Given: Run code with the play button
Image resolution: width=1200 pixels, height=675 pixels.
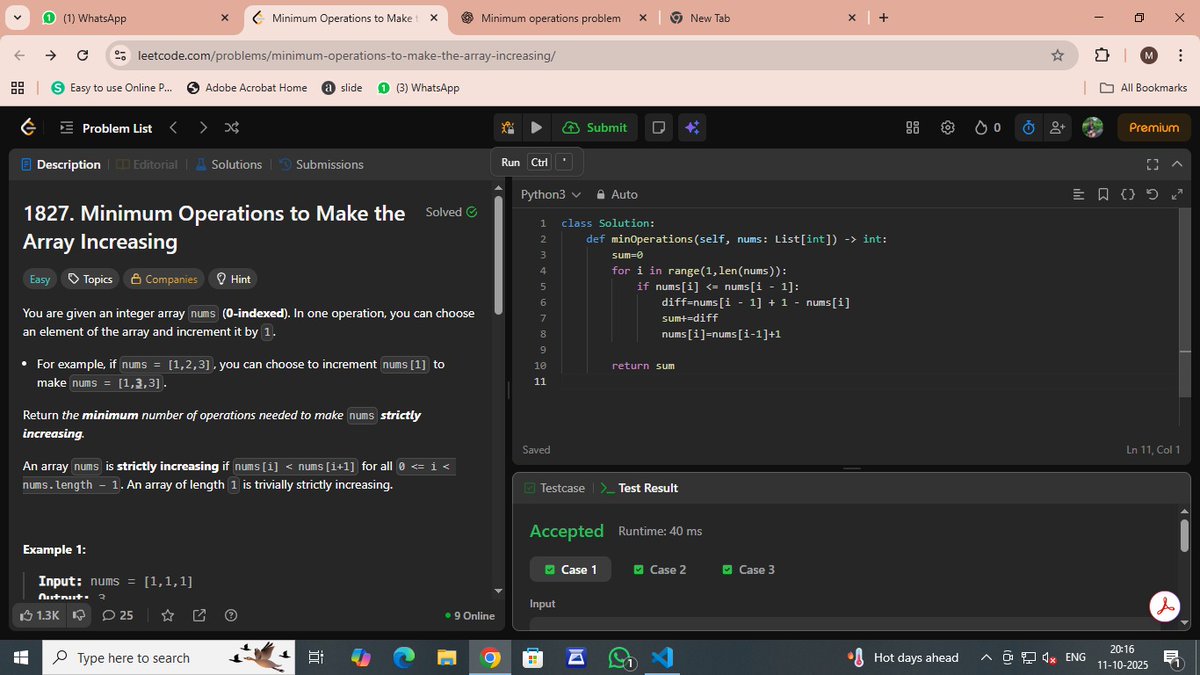Looking at the screenshot, I should pyautogui.click(x=536, y=127).
